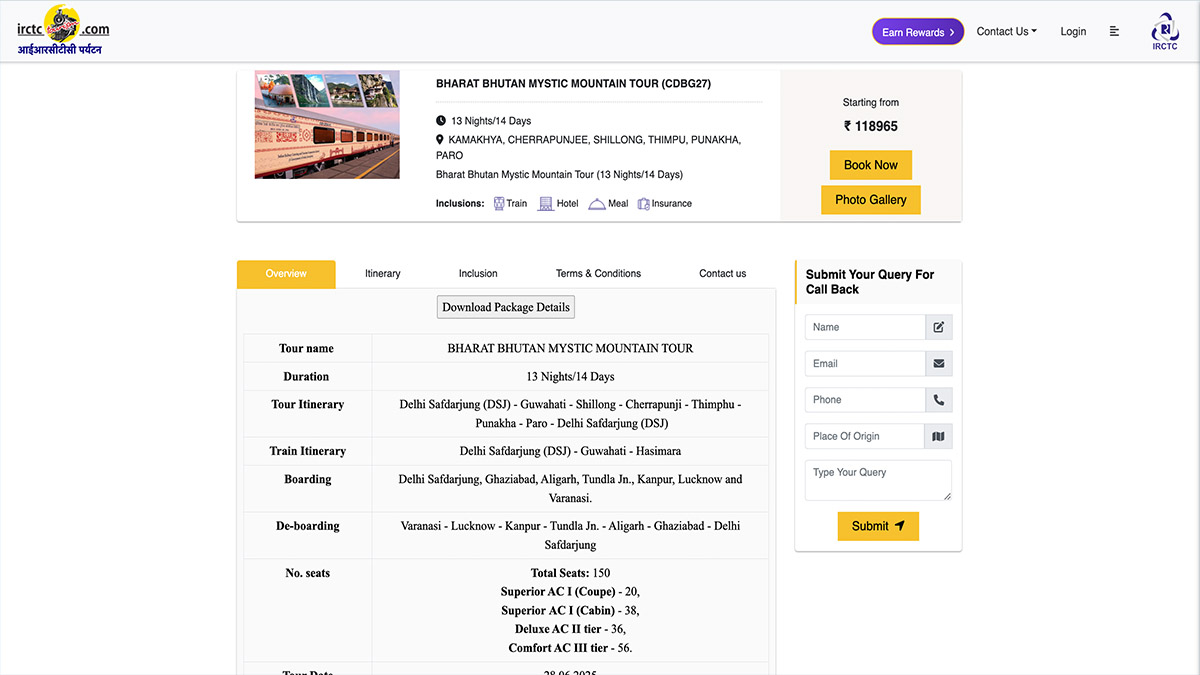Click the Email input field
The image size is (1200, 675).
tap(866, 363)
